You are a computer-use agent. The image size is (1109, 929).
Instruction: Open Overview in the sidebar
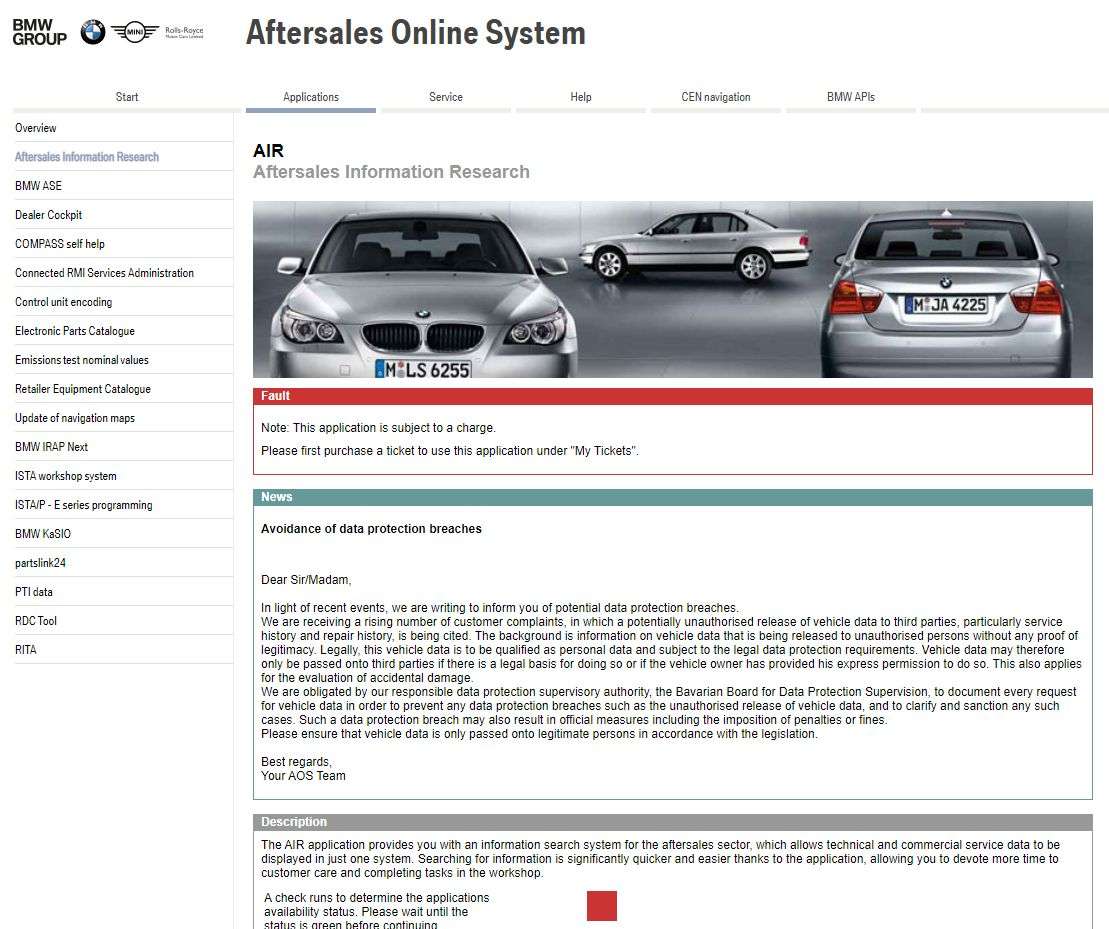point(123,128)
